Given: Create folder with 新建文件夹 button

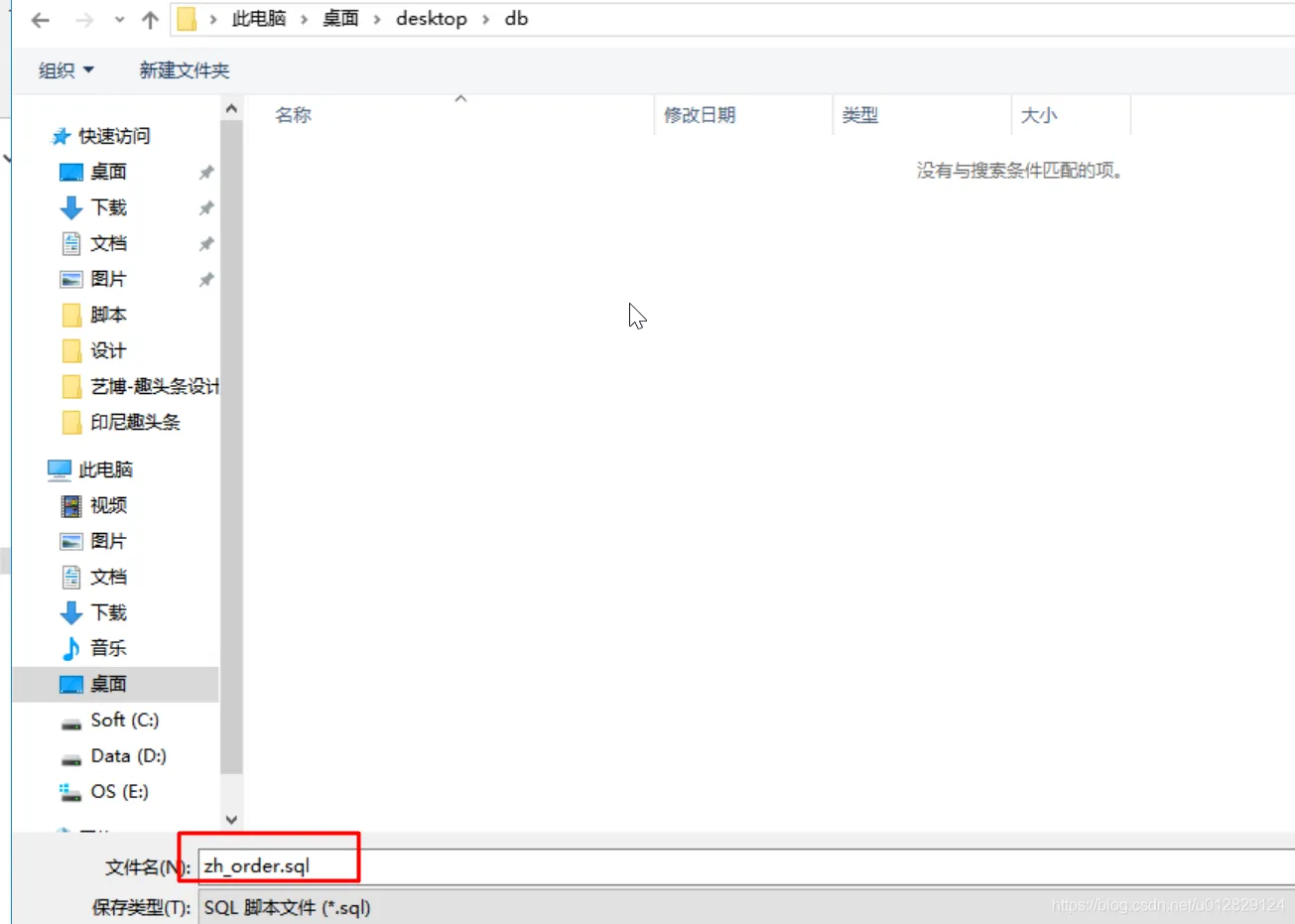Looking at the screenshot, I should pyautogui.click(x=185, y=70).
